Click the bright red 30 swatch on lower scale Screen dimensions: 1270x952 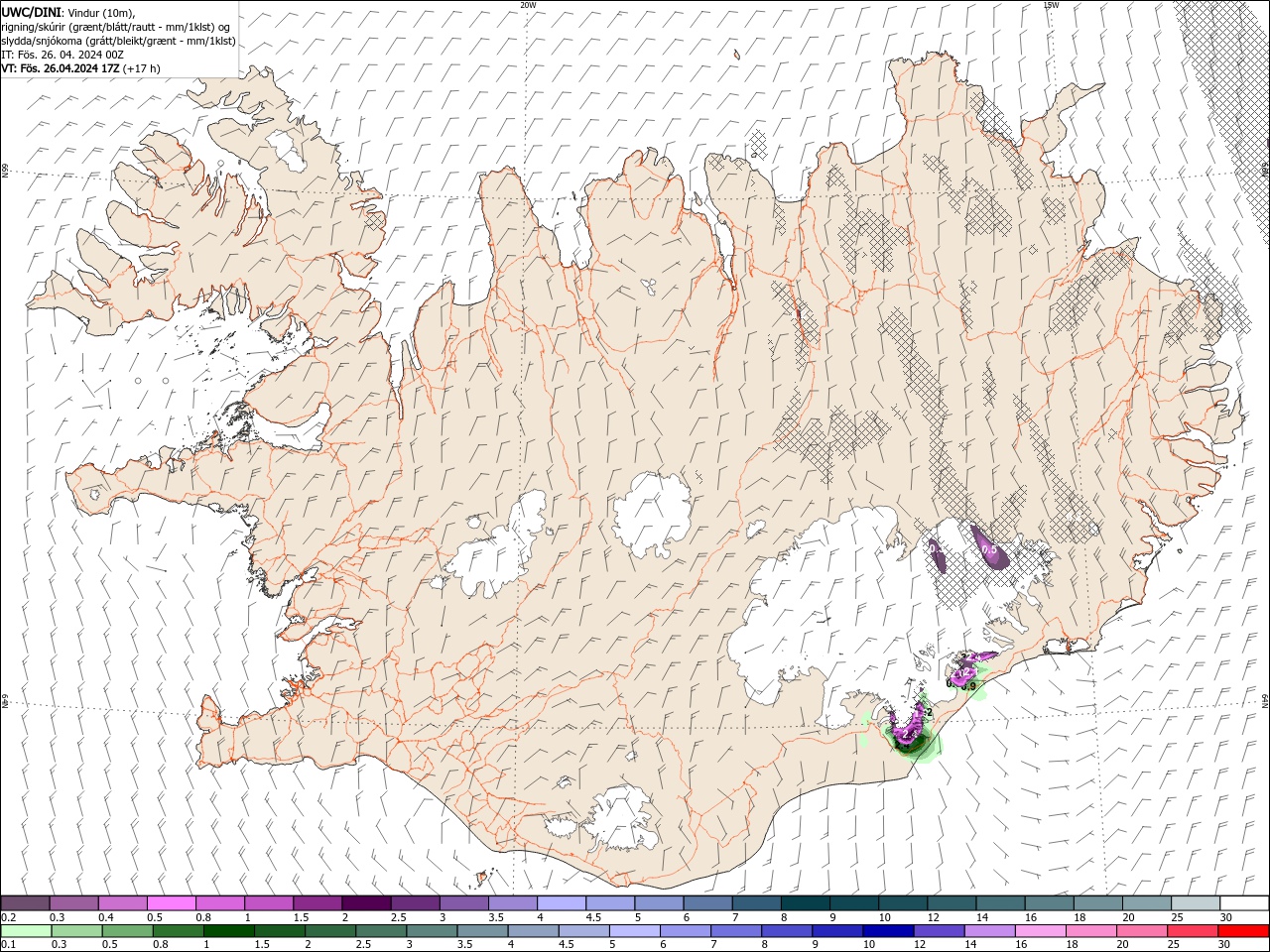click(x=1242, y=931)
